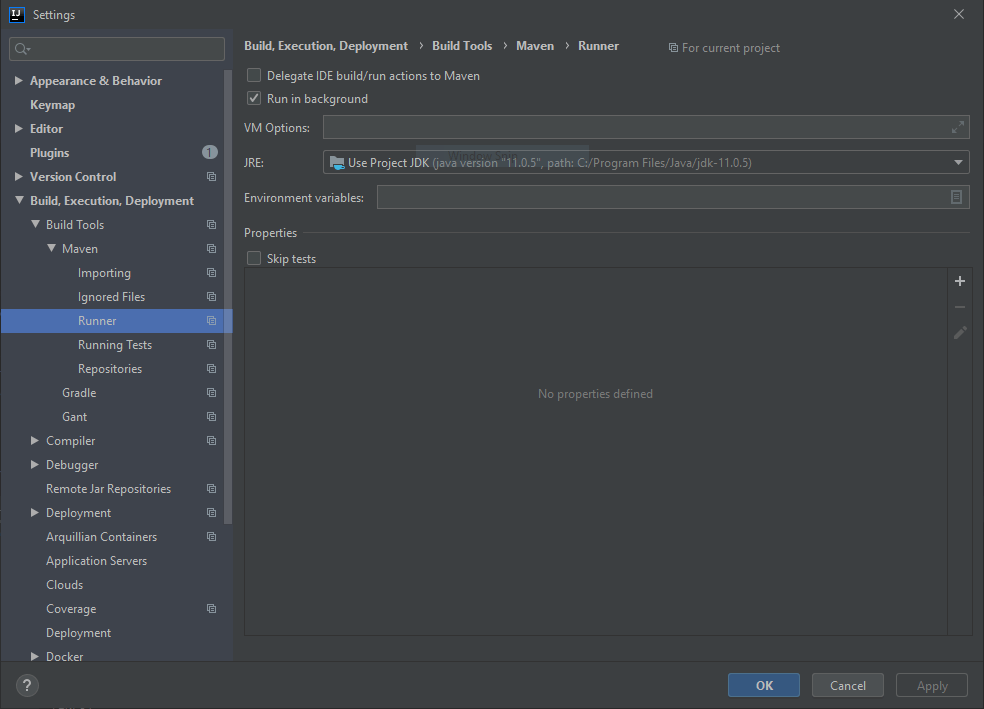Click project-level icon beside Importing
This screenshot has width=984, height=709.
coord(211,273)
